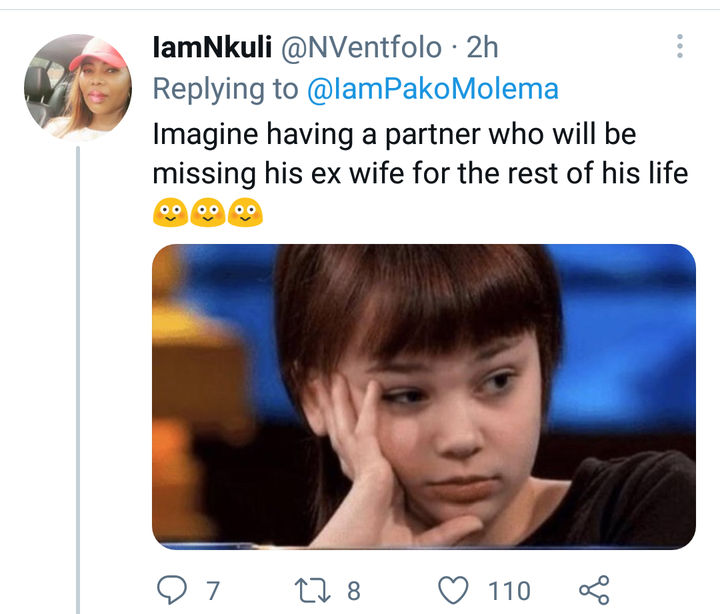Click the retweet count of 8

[354, 591]
